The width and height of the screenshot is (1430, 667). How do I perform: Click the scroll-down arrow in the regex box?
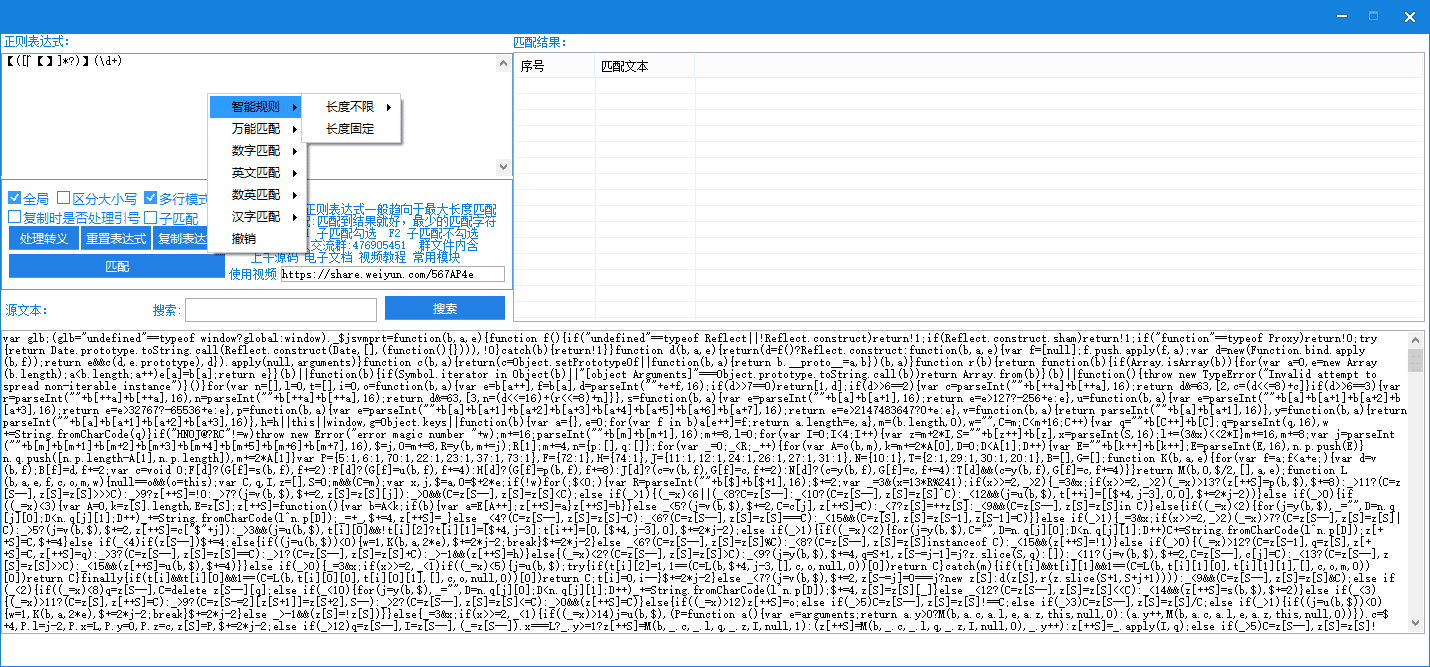(504, 167)
